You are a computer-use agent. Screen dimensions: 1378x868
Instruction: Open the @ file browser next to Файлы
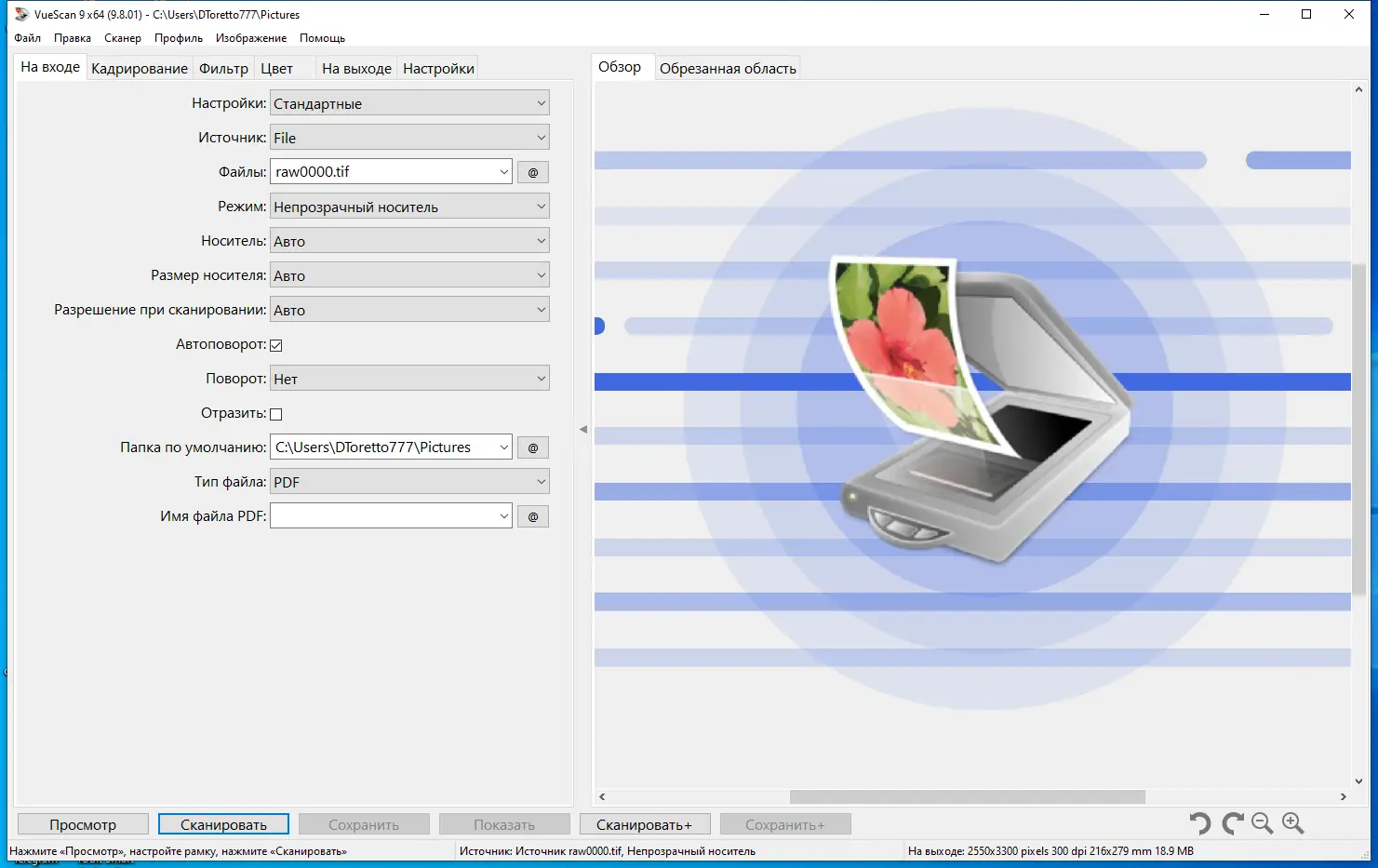click(532, 171)
